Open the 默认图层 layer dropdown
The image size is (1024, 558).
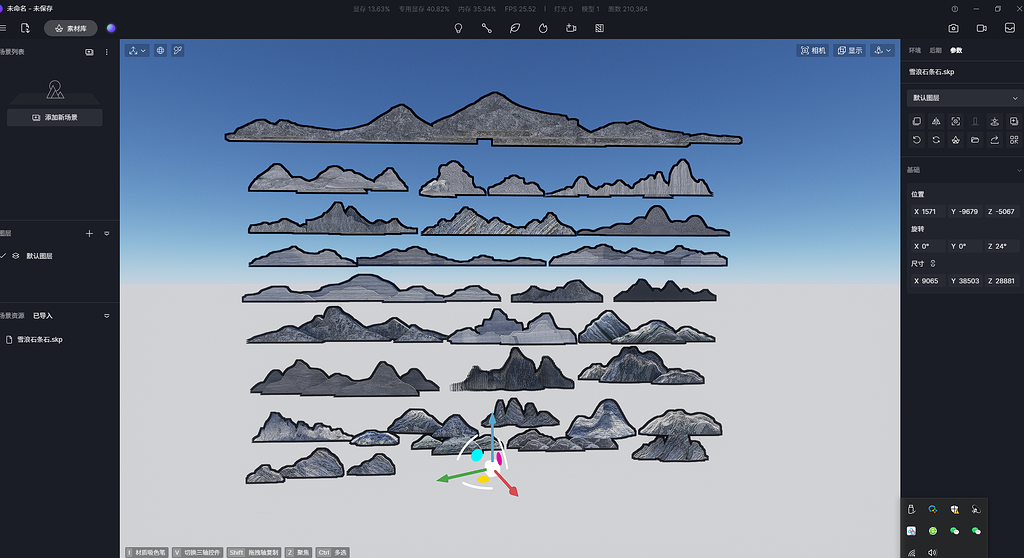(1014, 98)
